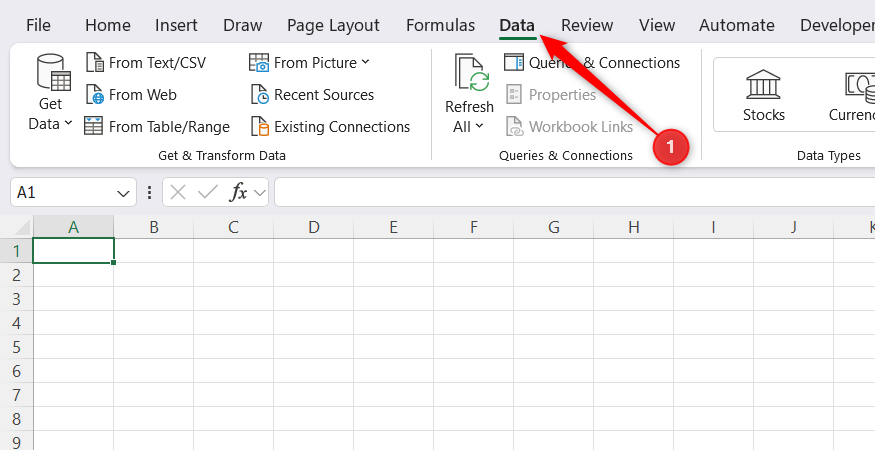Click the Refresh All icon
Image resolution: width=875 pixels, height=450 pixels.
[x=471, y=73]
